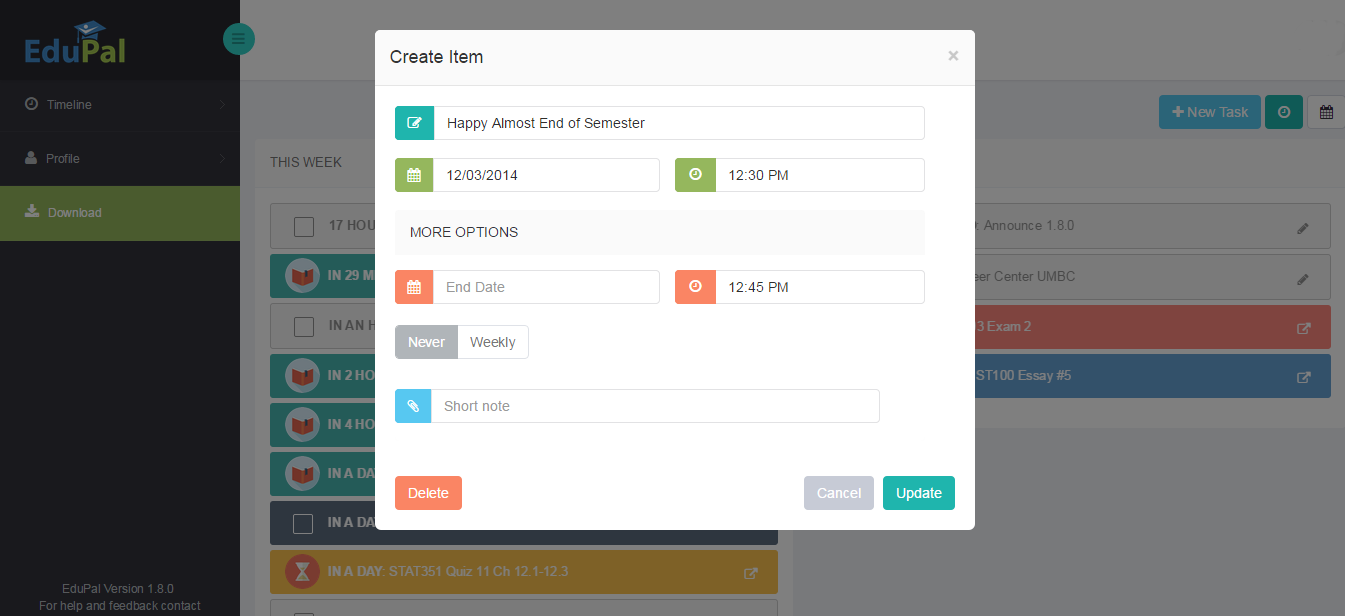The image size is (1345, 616).
Task: Click the Cancel button
Action: click(x=839, y=493)
